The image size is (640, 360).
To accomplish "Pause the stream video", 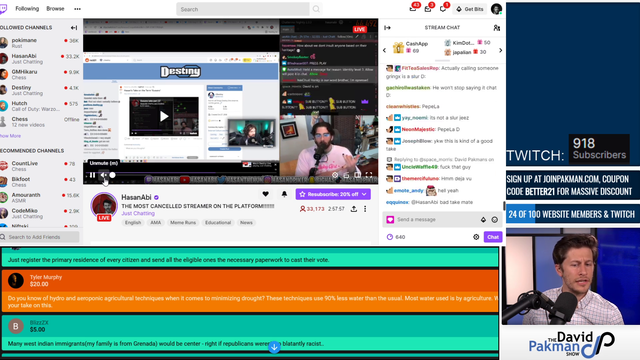I will [x=92, y=175].
